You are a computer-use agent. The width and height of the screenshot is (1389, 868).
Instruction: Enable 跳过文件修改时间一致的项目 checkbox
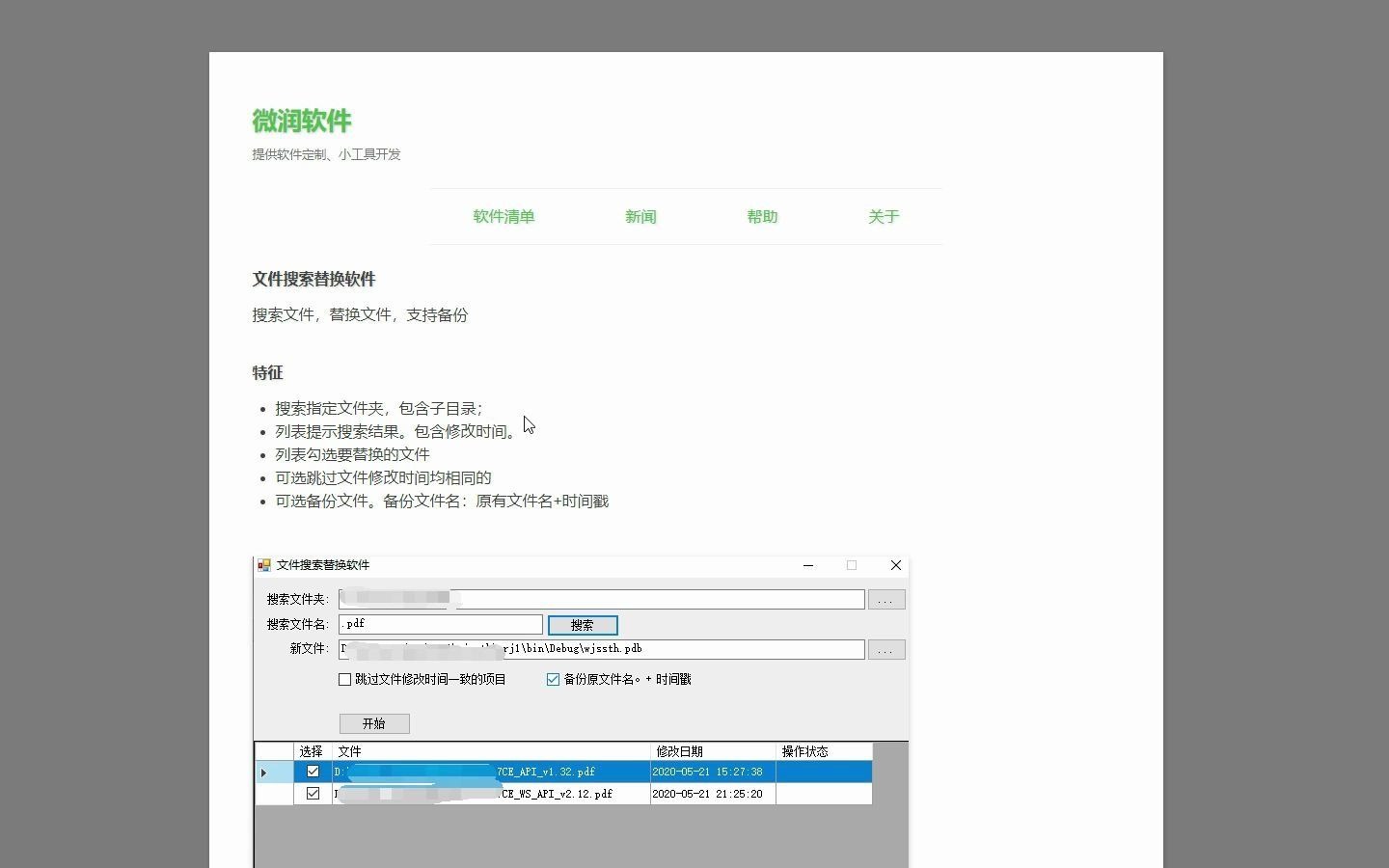[344, 680]
